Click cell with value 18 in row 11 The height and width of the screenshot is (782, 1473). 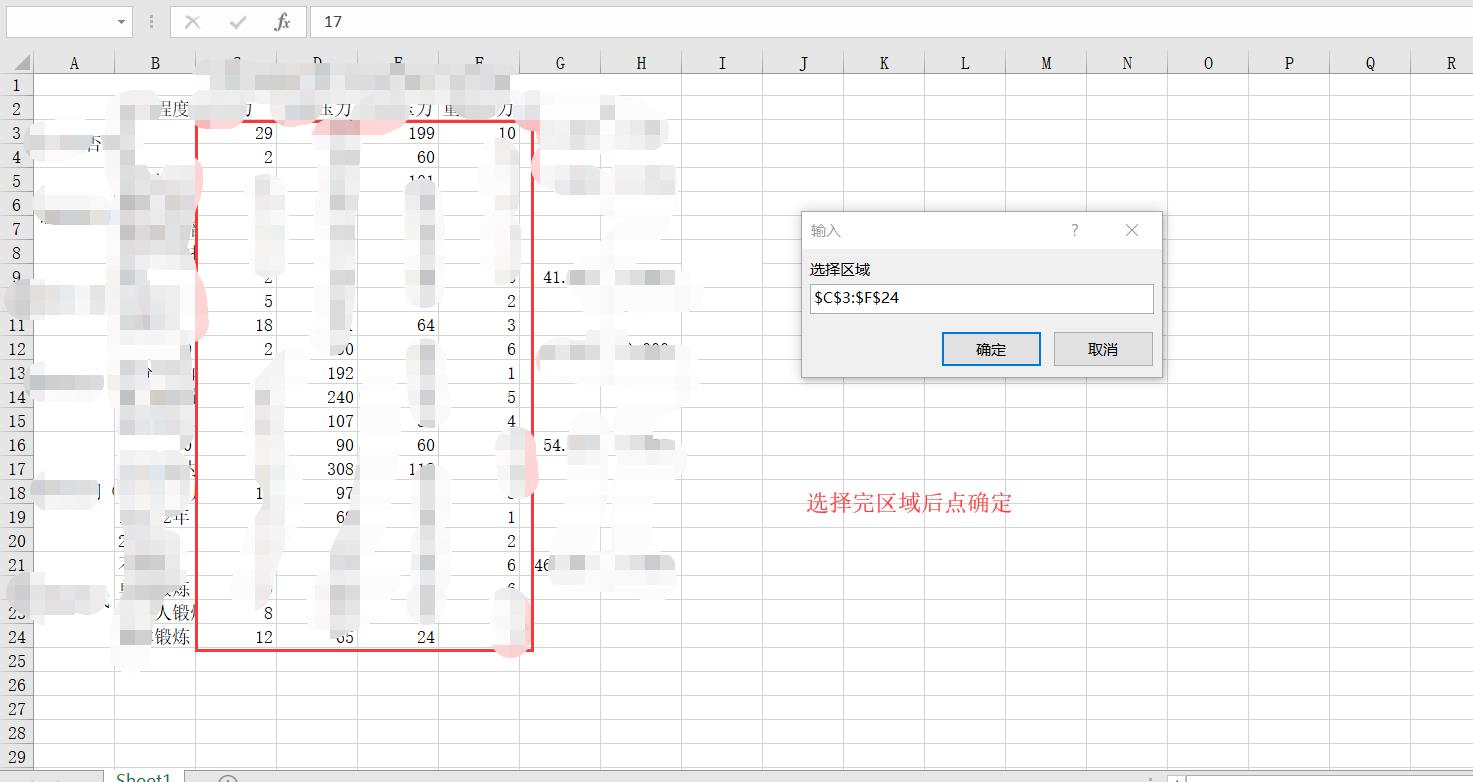click(x=236, y=325)
